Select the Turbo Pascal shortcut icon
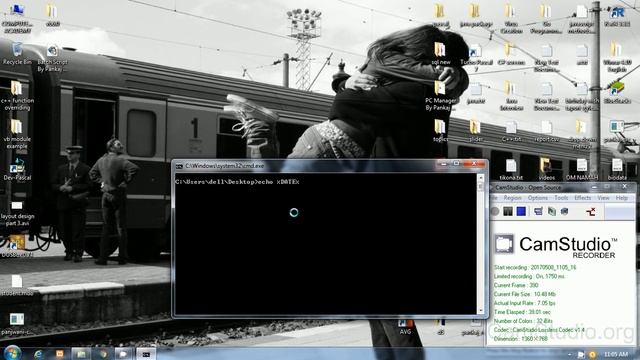Viewport: 640px width, 360px height. coord(476,58)
